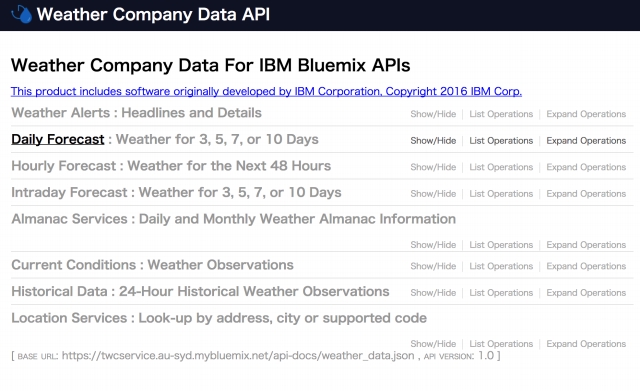
Task: Open Weather Alerts : Headlines and Details section
Action: (x=136, y=113)
